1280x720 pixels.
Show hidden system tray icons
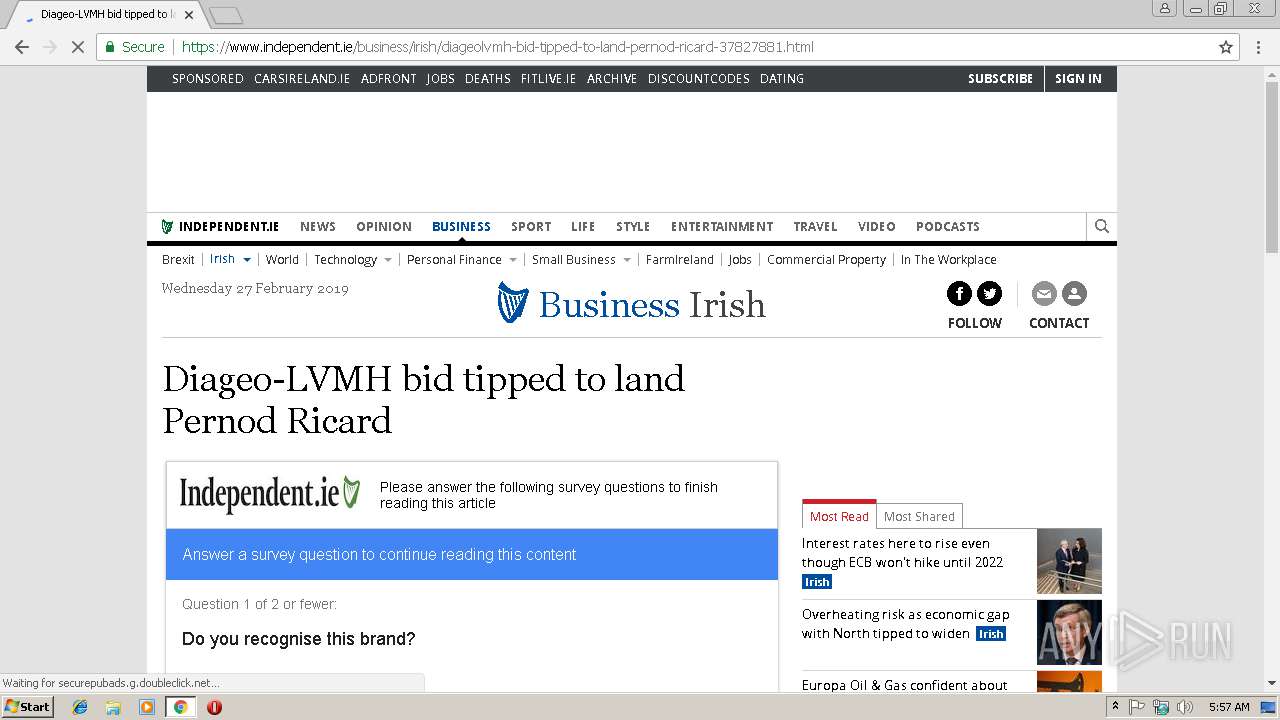click(1116, 707)
